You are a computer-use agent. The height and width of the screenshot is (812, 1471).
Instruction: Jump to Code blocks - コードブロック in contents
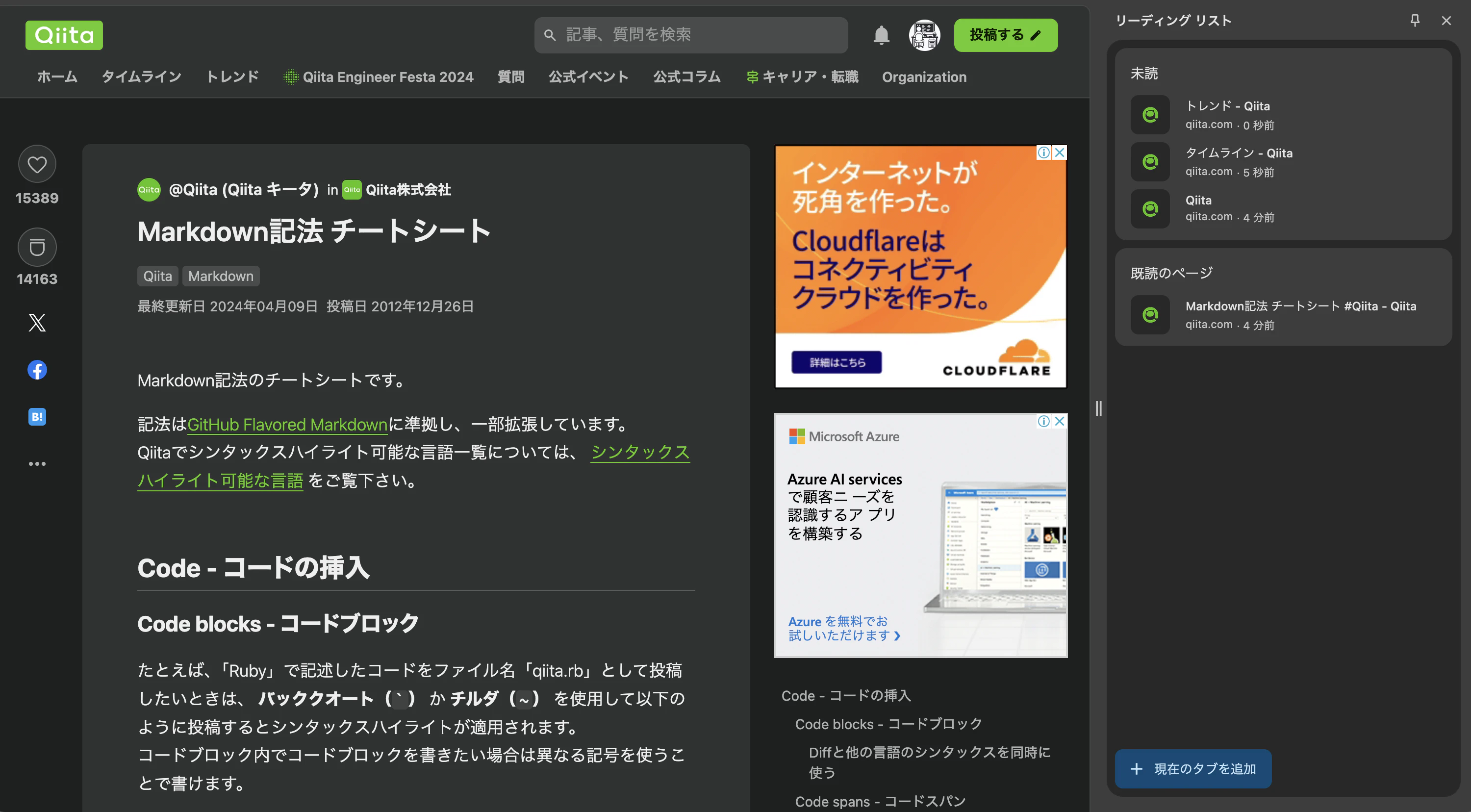coord(888,724)
